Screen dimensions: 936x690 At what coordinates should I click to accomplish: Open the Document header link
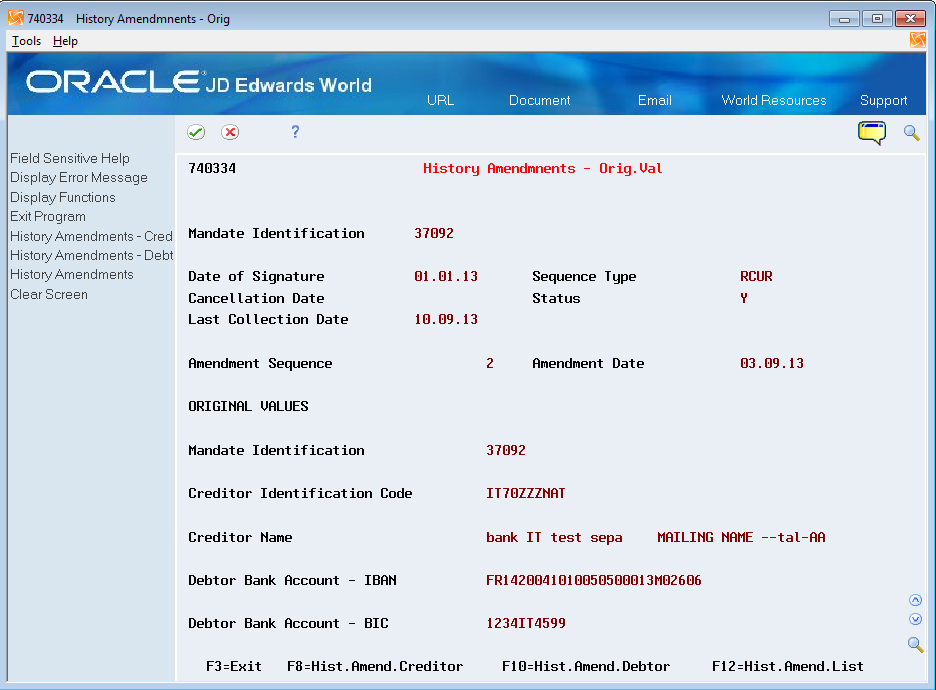(x=540, y=100)
